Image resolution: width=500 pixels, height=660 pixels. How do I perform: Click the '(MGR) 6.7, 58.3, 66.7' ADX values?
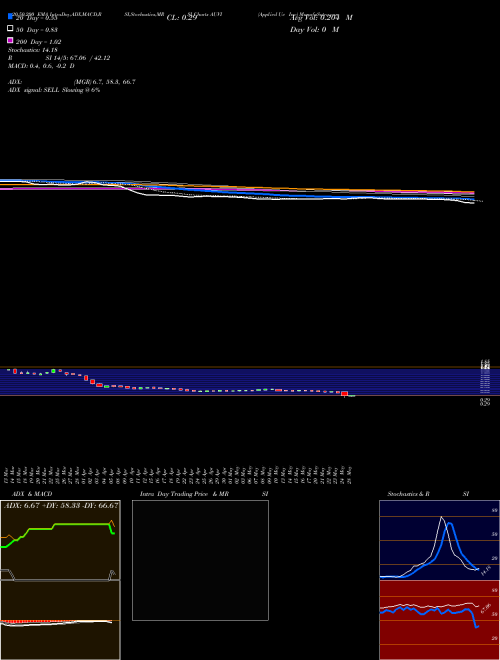pyautogui.click(x=105, y=82)
